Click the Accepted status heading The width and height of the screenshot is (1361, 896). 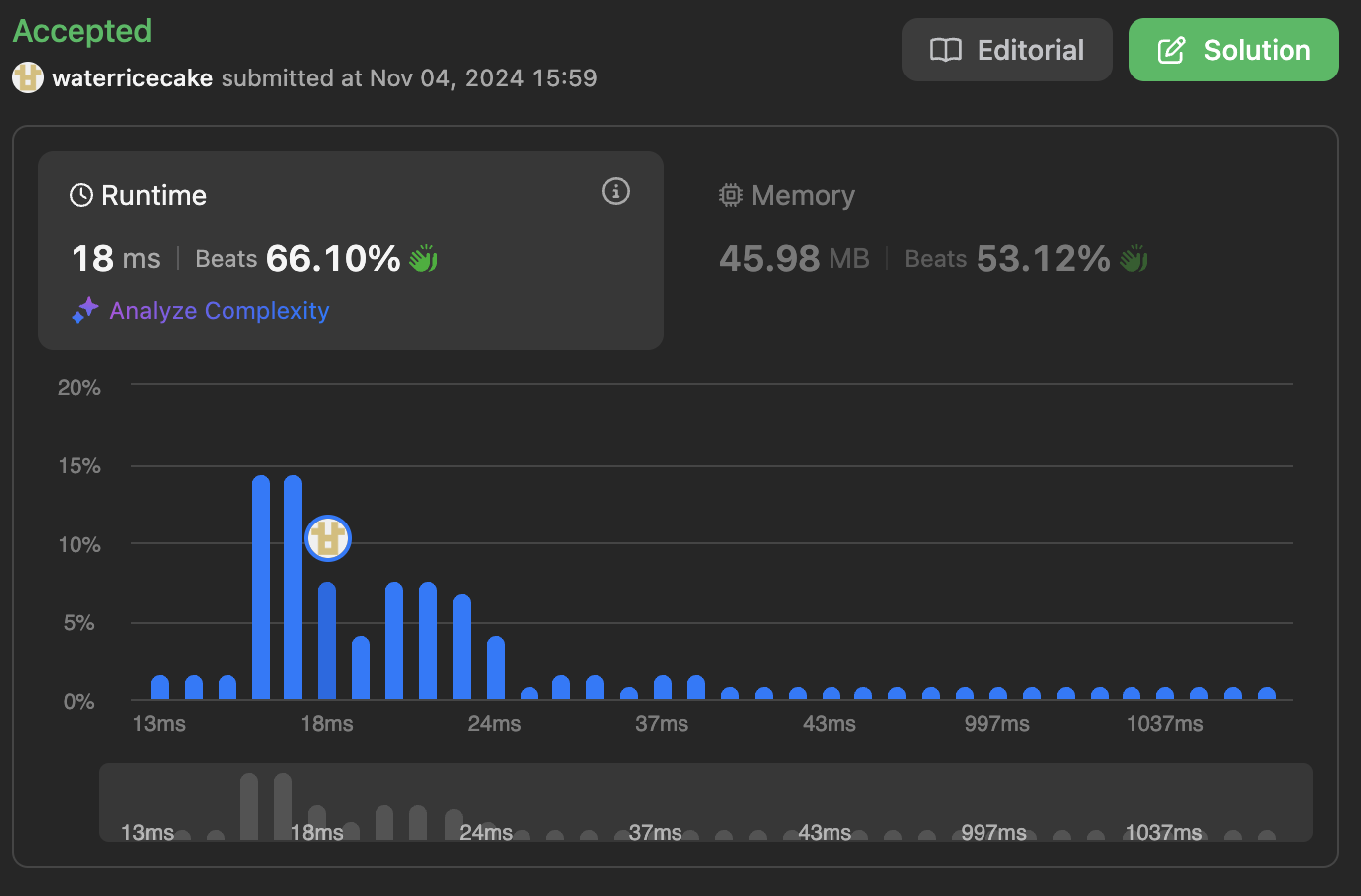82,31
